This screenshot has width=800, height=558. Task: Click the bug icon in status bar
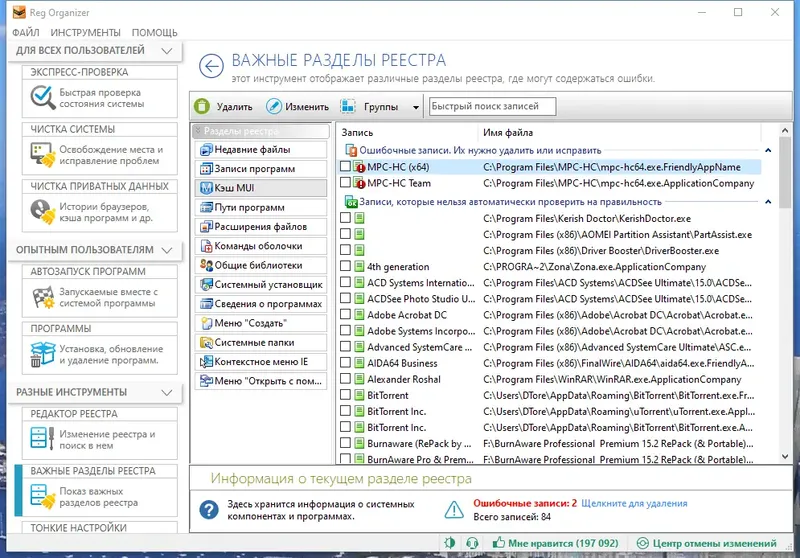tap(449, 543)
